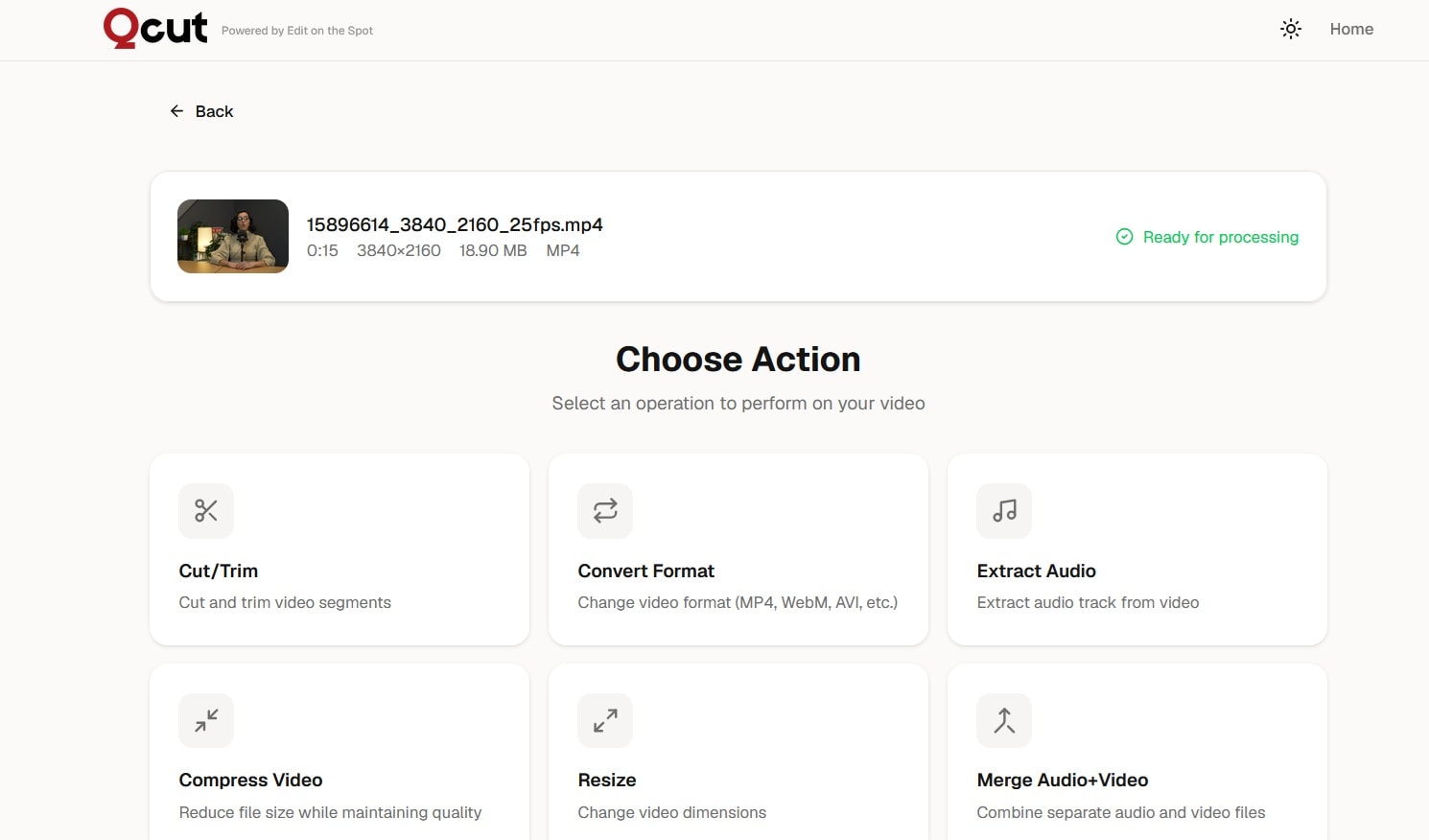This screenshot has width=1429, height=840.
Task: Click the Back arrow icon
Action: point(176,111)
